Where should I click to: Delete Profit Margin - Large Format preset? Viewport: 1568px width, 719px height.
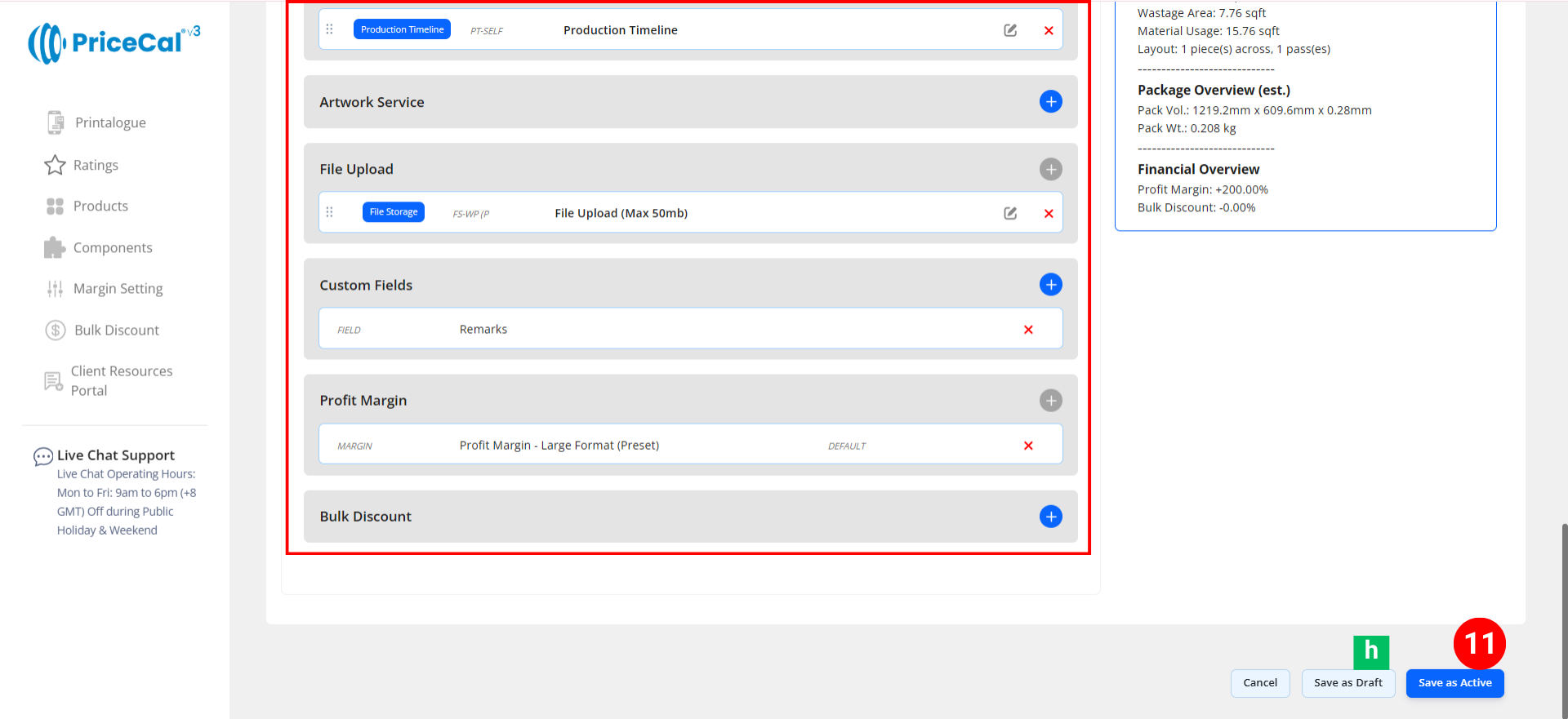click(1028, 446)
